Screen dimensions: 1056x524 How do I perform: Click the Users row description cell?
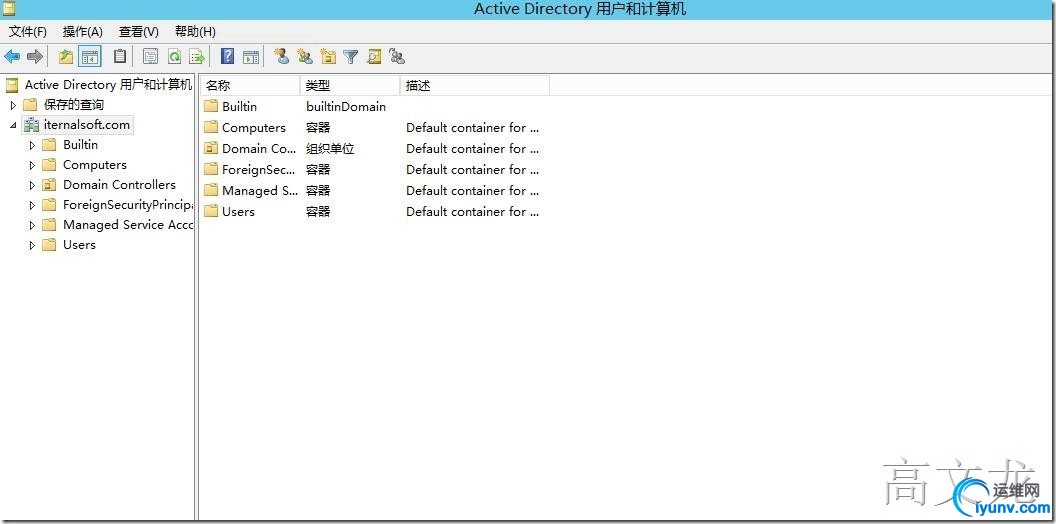click(473, 211)
